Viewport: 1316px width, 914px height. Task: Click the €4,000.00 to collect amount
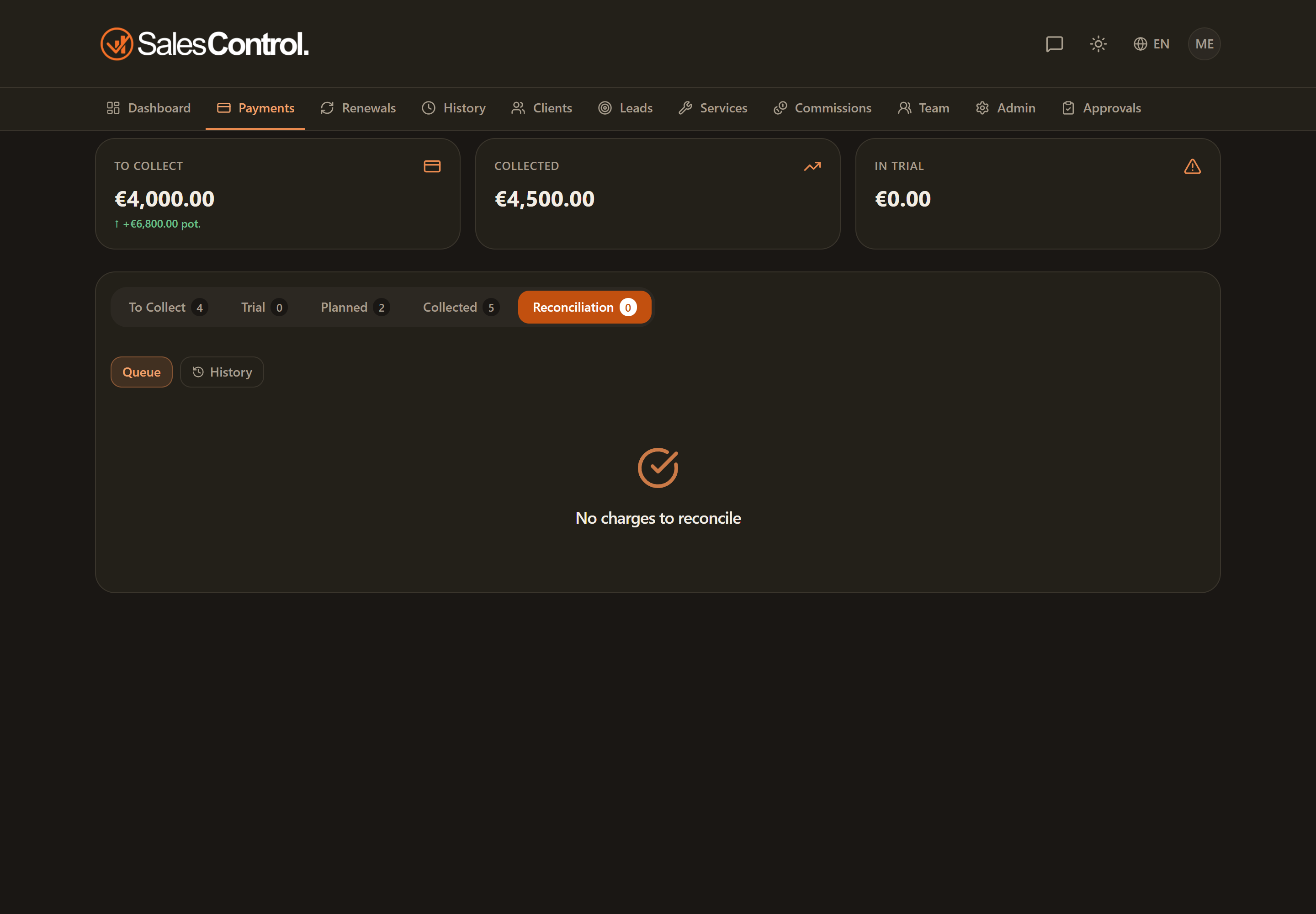point(164,199)
